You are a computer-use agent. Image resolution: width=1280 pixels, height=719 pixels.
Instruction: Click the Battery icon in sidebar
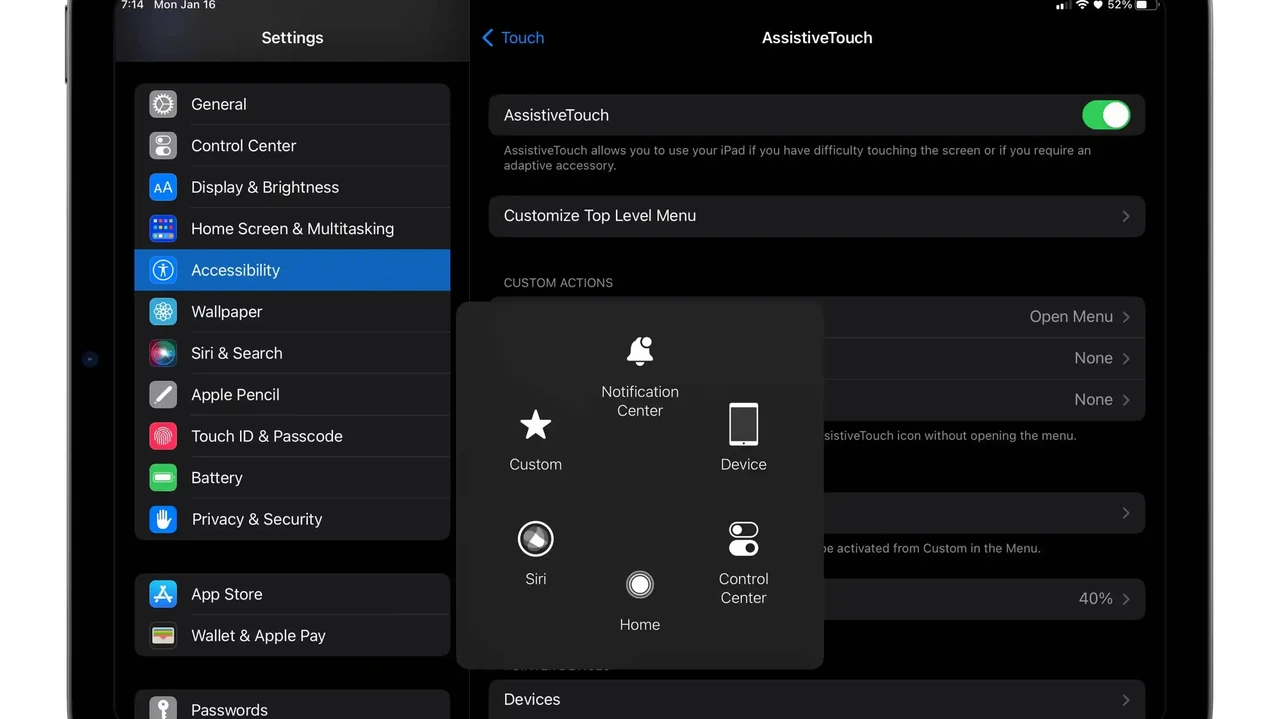coord(163,478)
